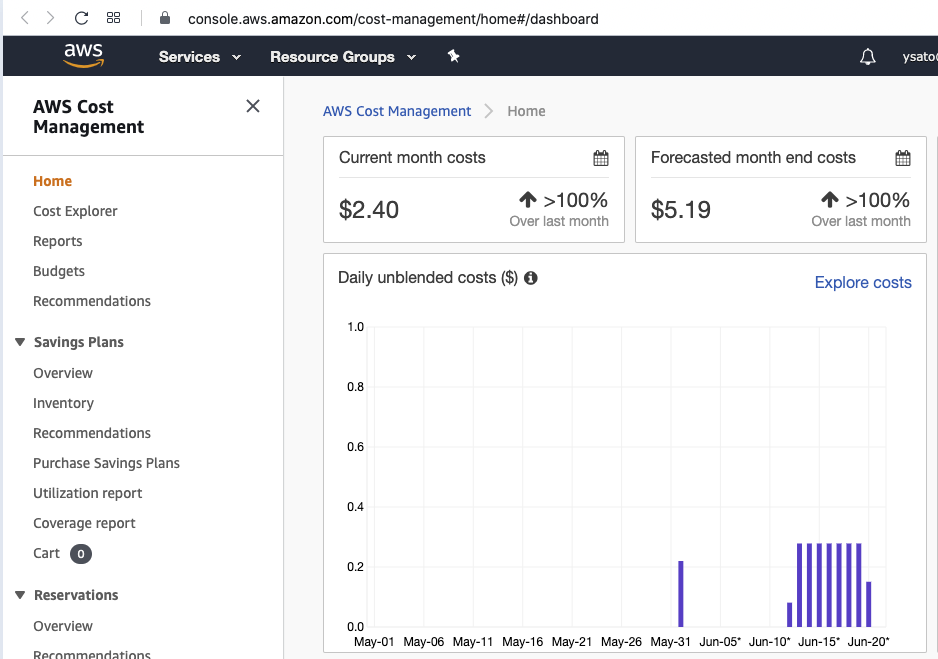Open the notifications bell
The height and width of the screenshot is (659, 938).
pos(867,57)
